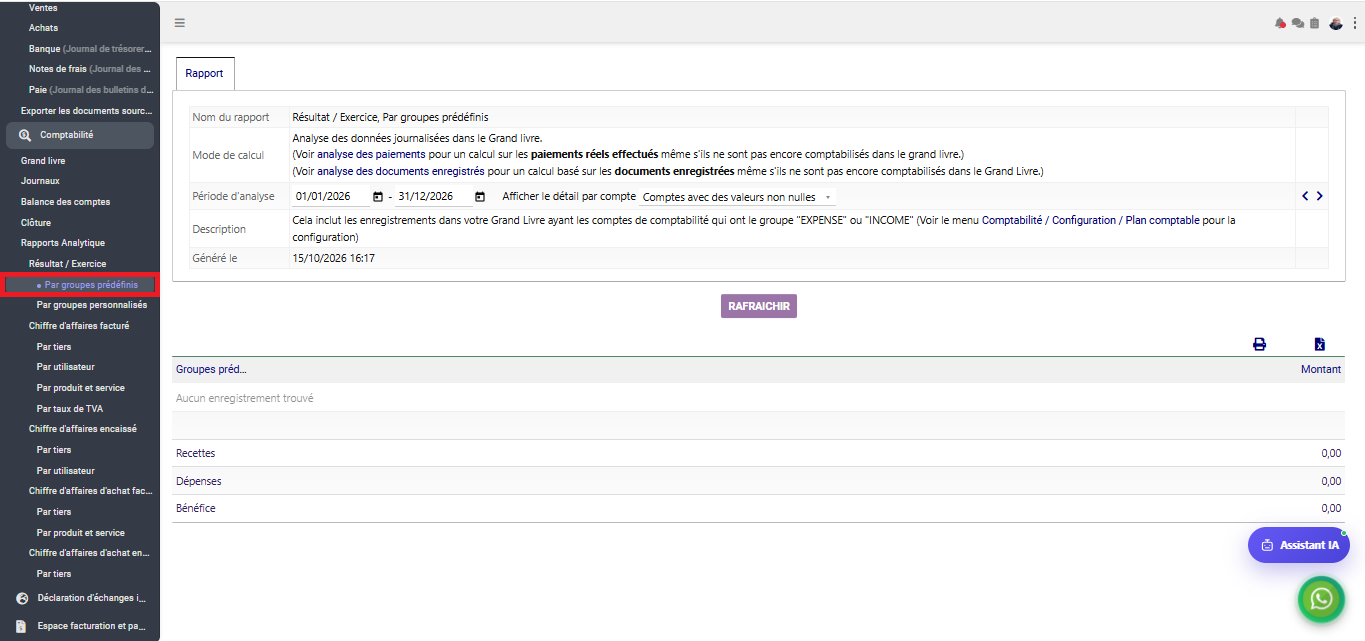1365x641 pixels.
Task: Click the Recettes amount 0,00
Action: tap(1331, 453)
